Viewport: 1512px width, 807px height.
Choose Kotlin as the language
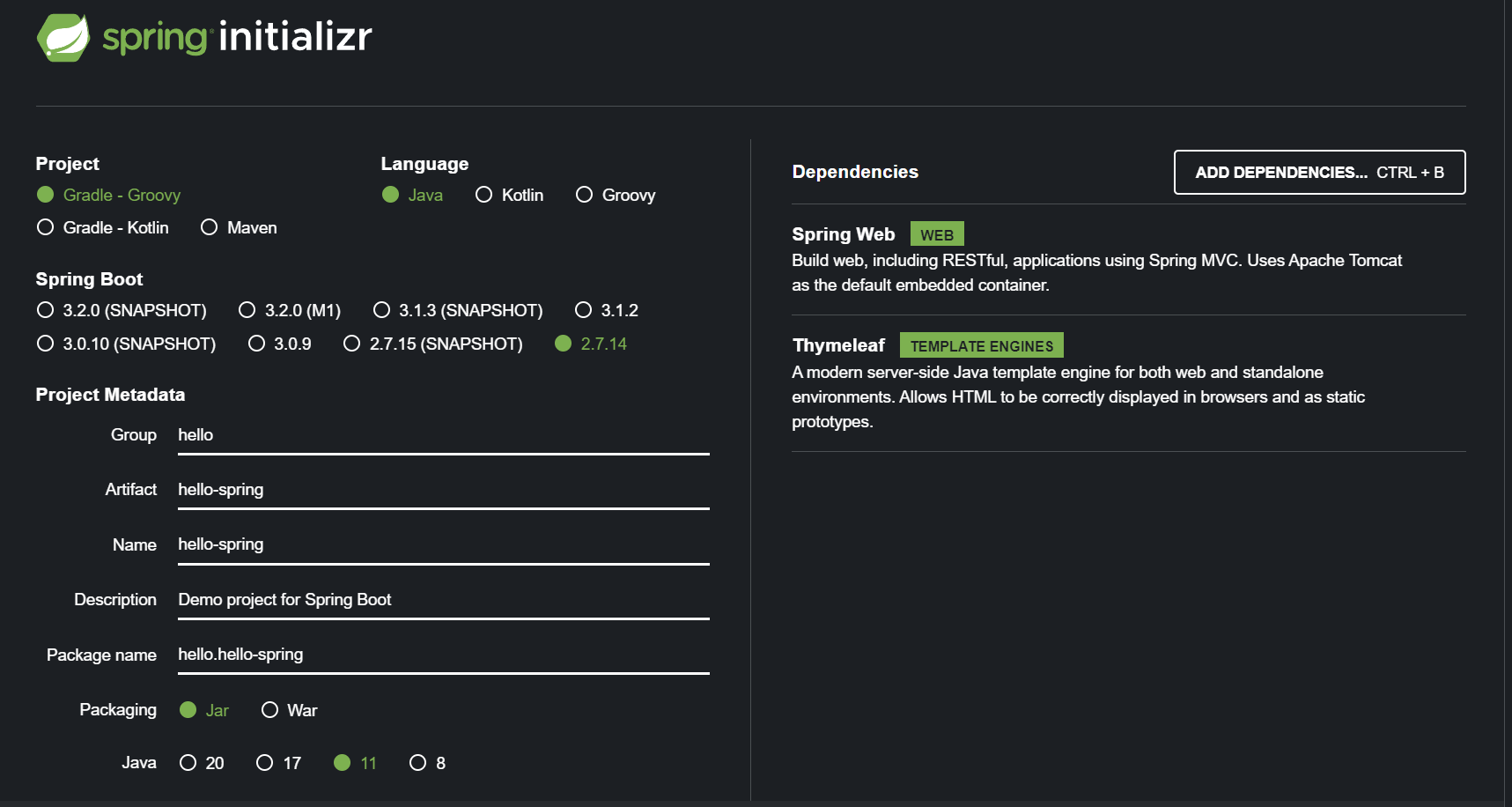pos(509,195)
